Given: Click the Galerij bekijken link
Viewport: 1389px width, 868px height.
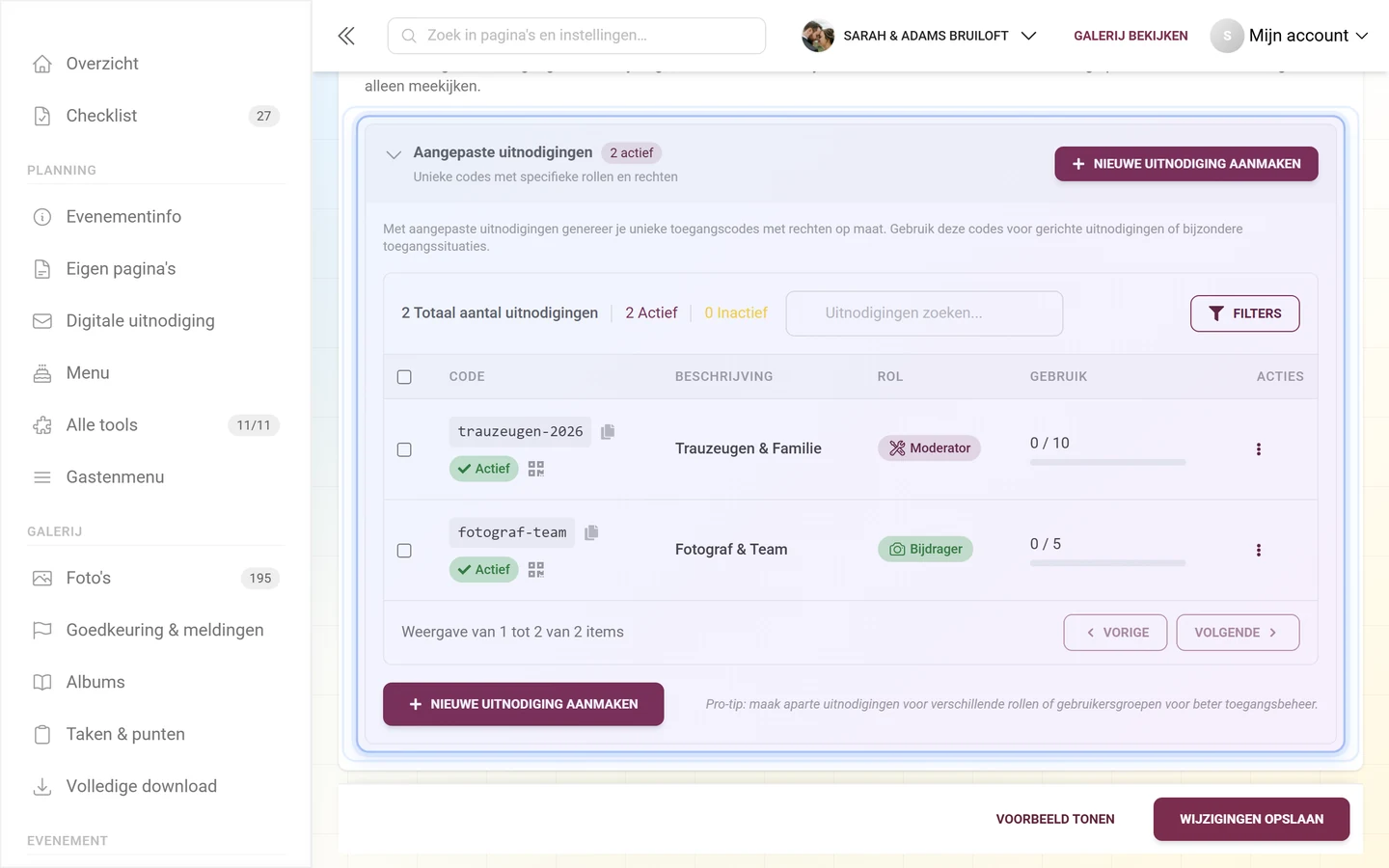Looking at the screenshot, I should coord(1130,36).
